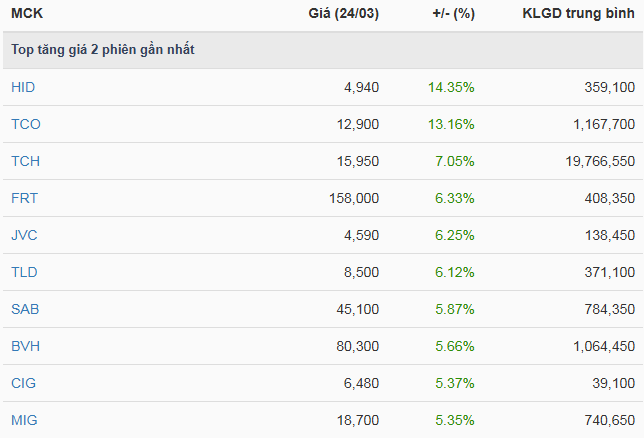
Task: Click the Giá (24/03) column header
Action: (x=344, y=14)
